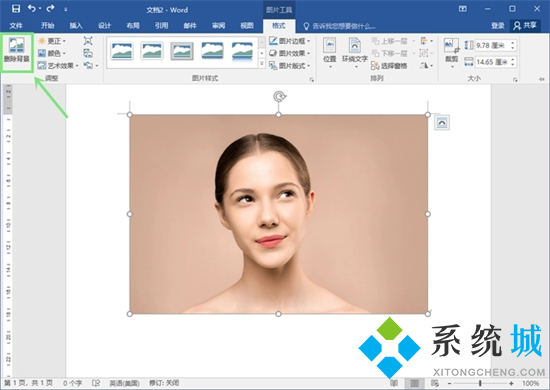Increase the picture height with the up spinner
Screen dimensions: 550x390
513,43
